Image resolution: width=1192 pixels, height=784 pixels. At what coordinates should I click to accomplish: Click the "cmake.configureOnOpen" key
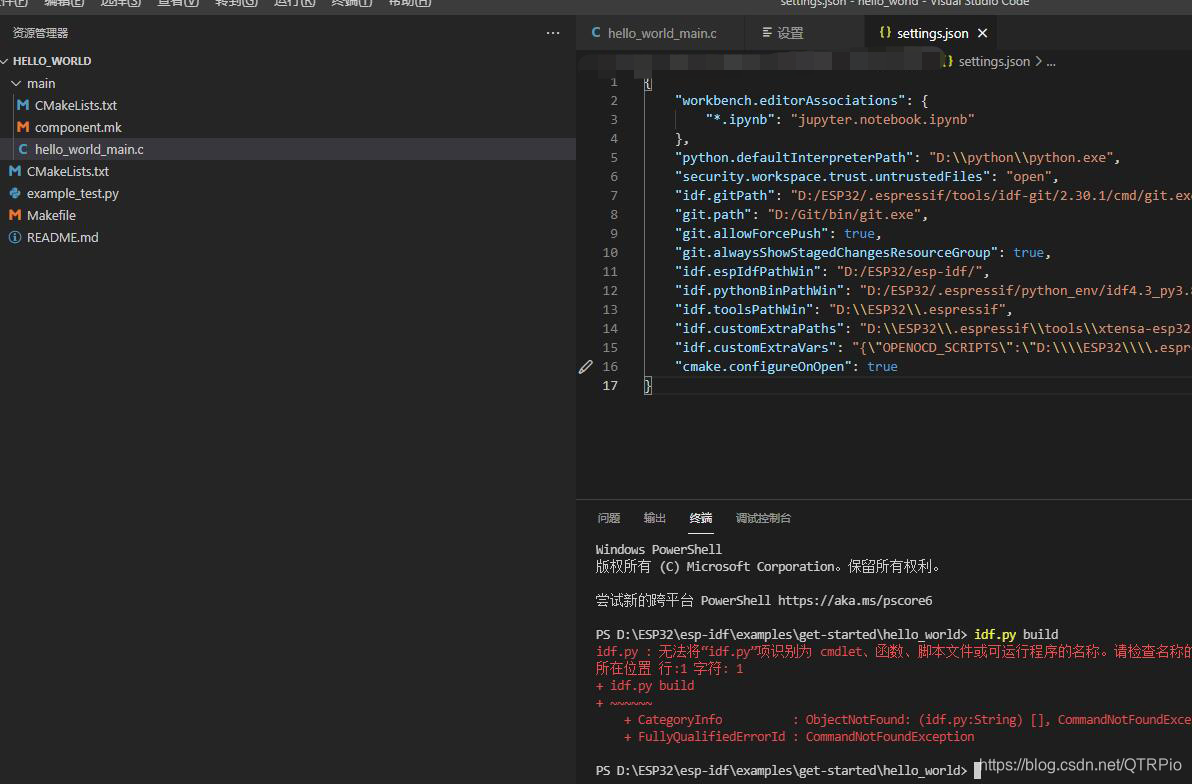[763, 367]
